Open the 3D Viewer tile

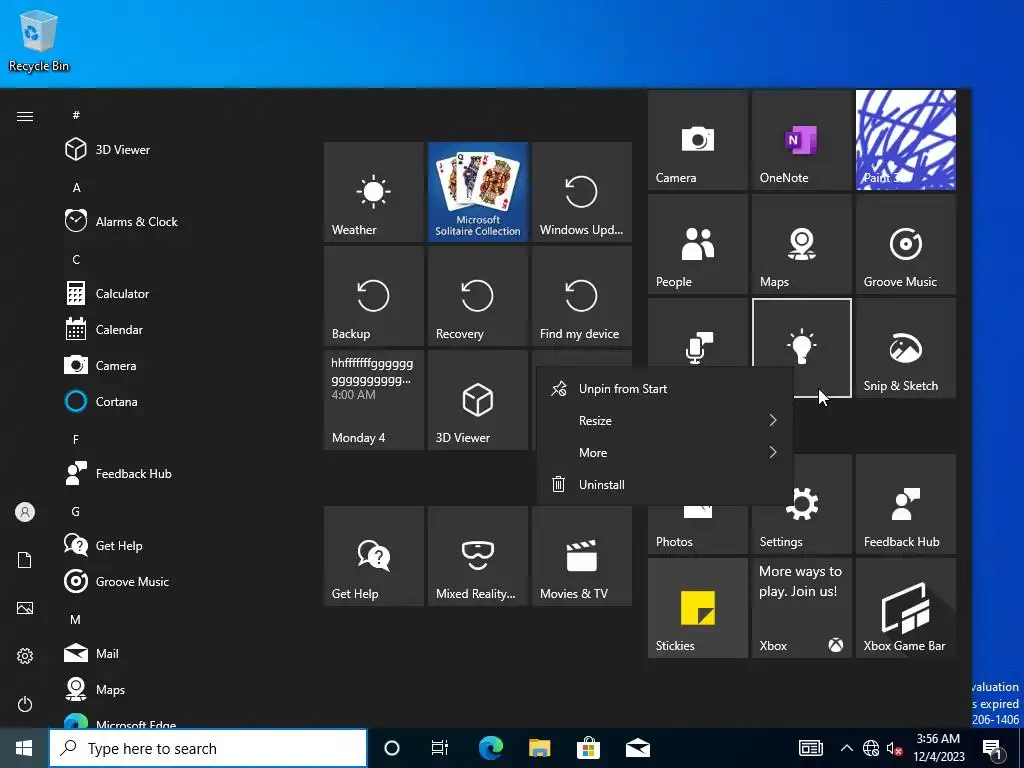pos(478,400)
